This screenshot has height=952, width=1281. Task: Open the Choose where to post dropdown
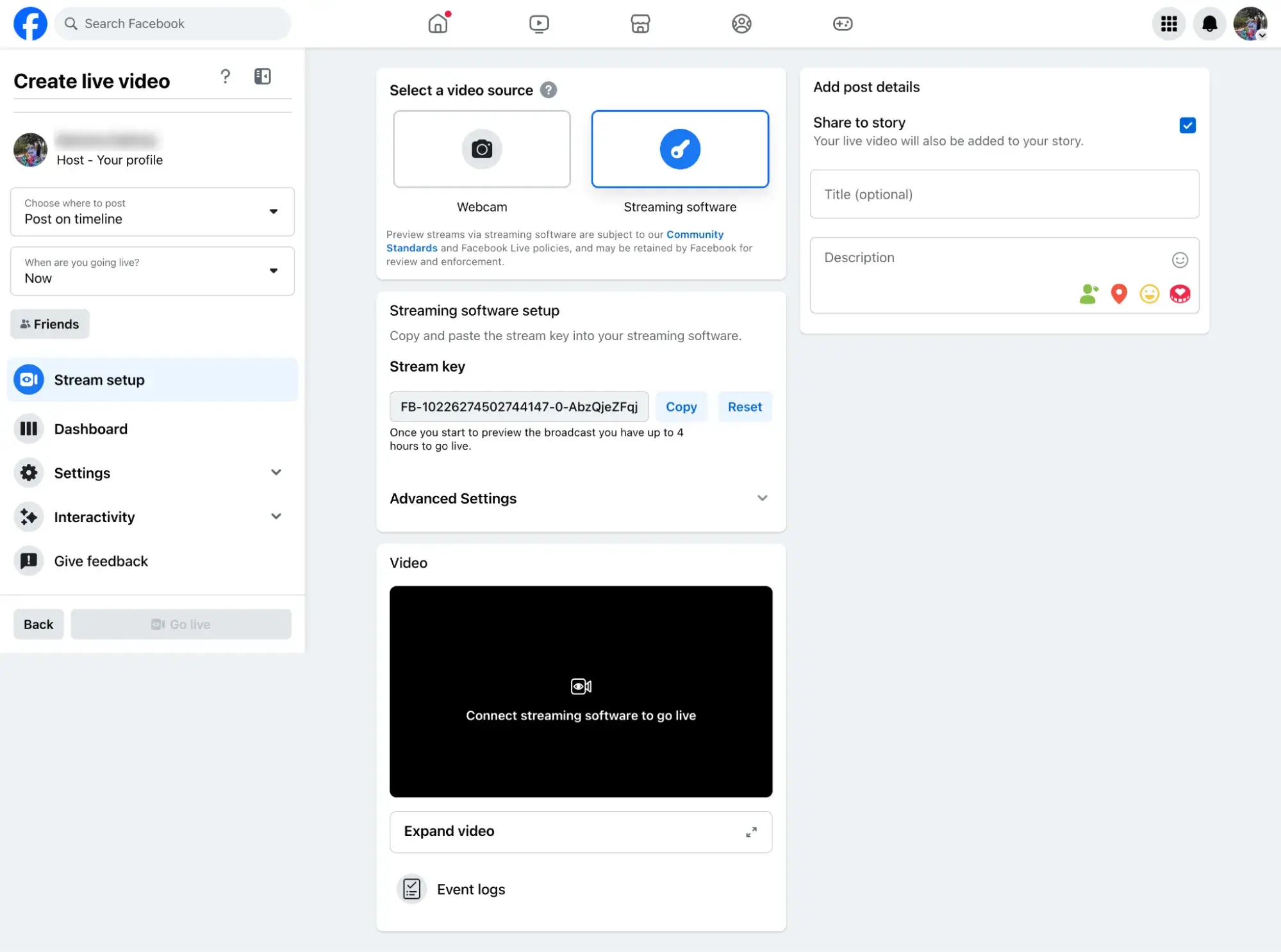152,211
